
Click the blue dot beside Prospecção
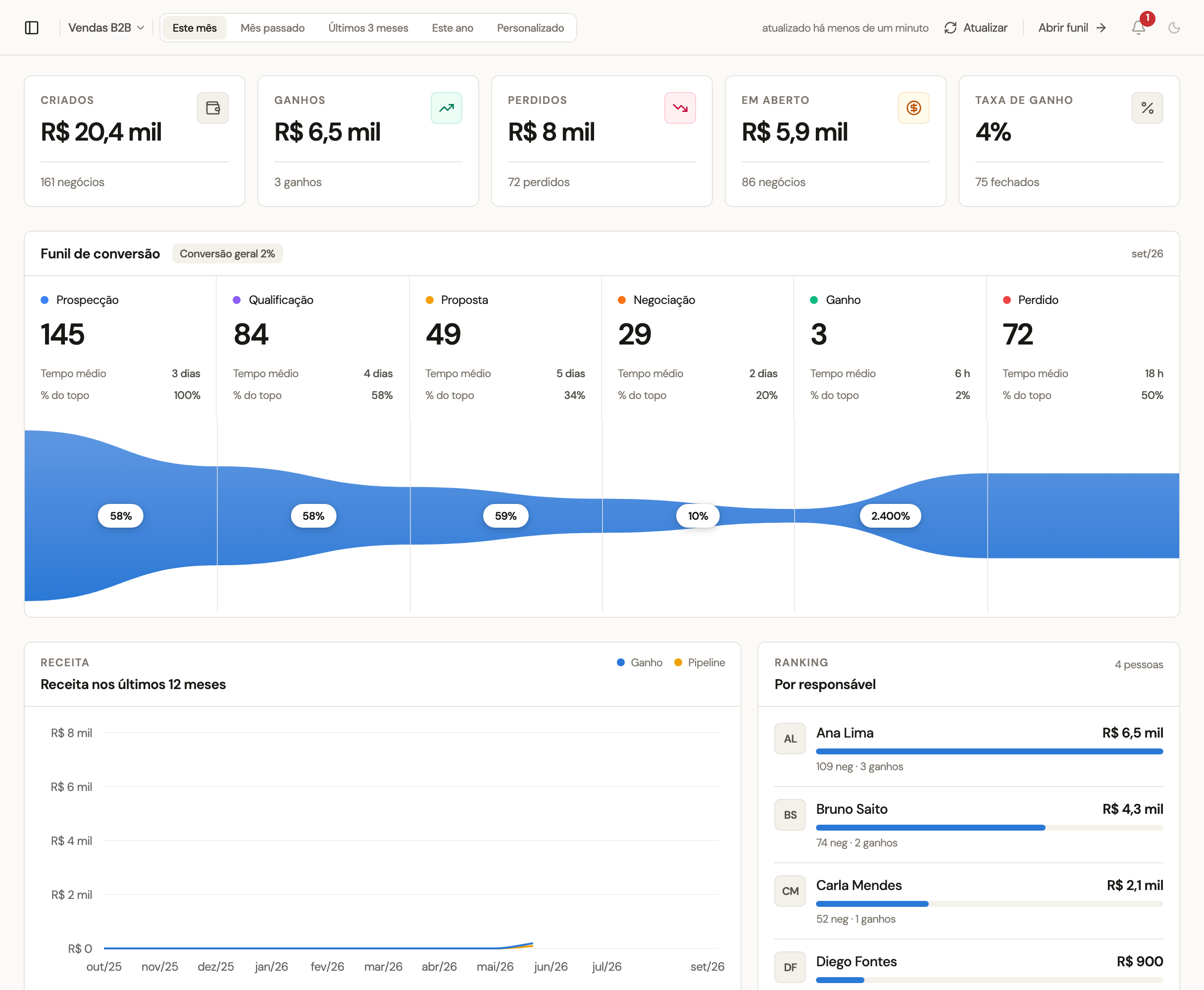coord(45,300)
